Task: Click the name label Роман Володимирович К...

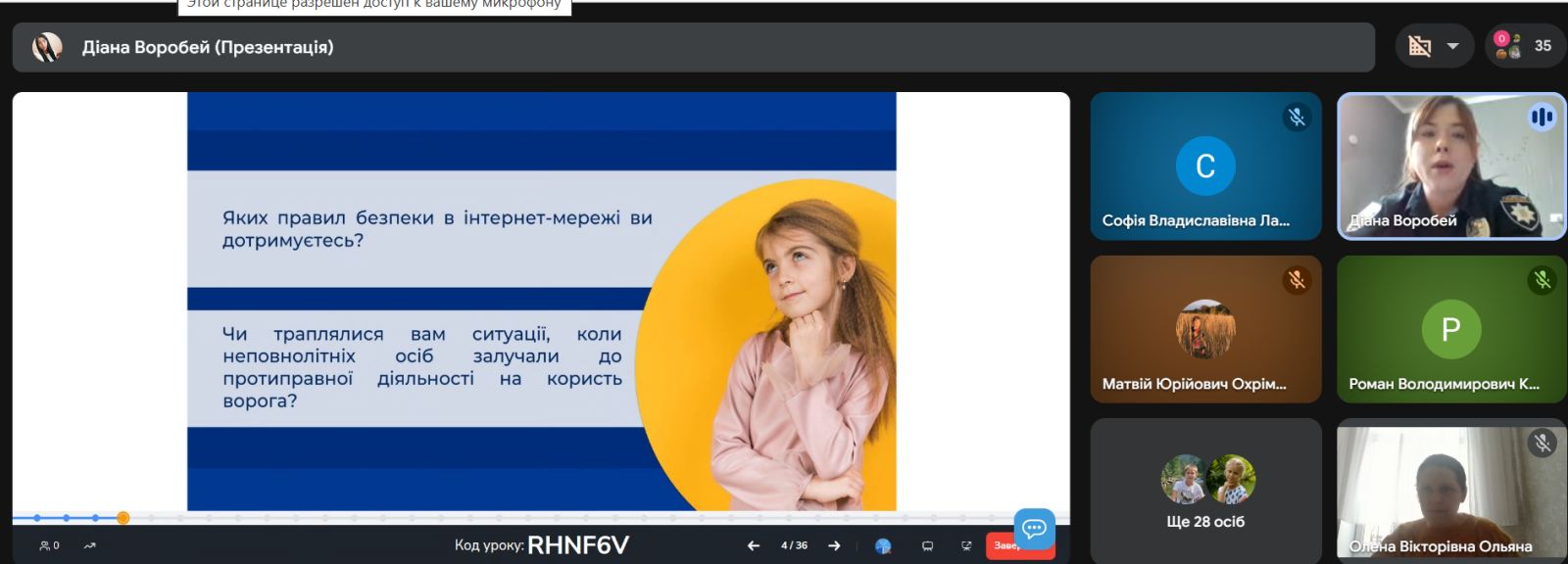Action: pyautogui.click(x=1444, y=384)
